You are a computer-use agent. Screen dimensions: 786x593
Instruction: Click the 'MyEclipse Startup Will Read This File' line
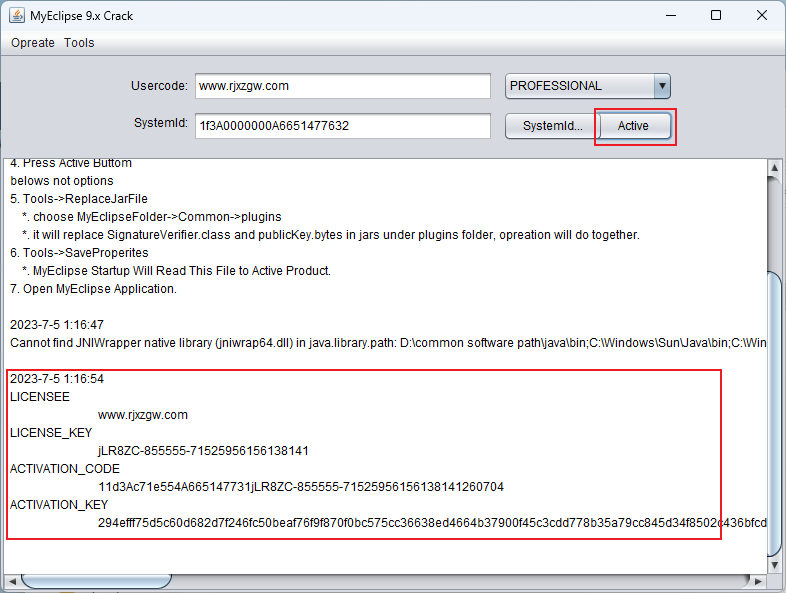coord(176,271)
